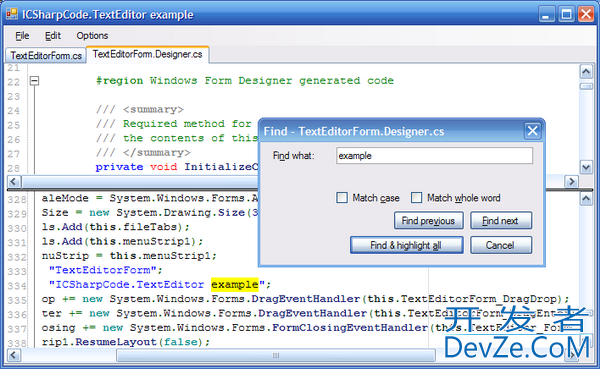
Task: Click line number 22 in the upper pane
Action: (13, 82)
